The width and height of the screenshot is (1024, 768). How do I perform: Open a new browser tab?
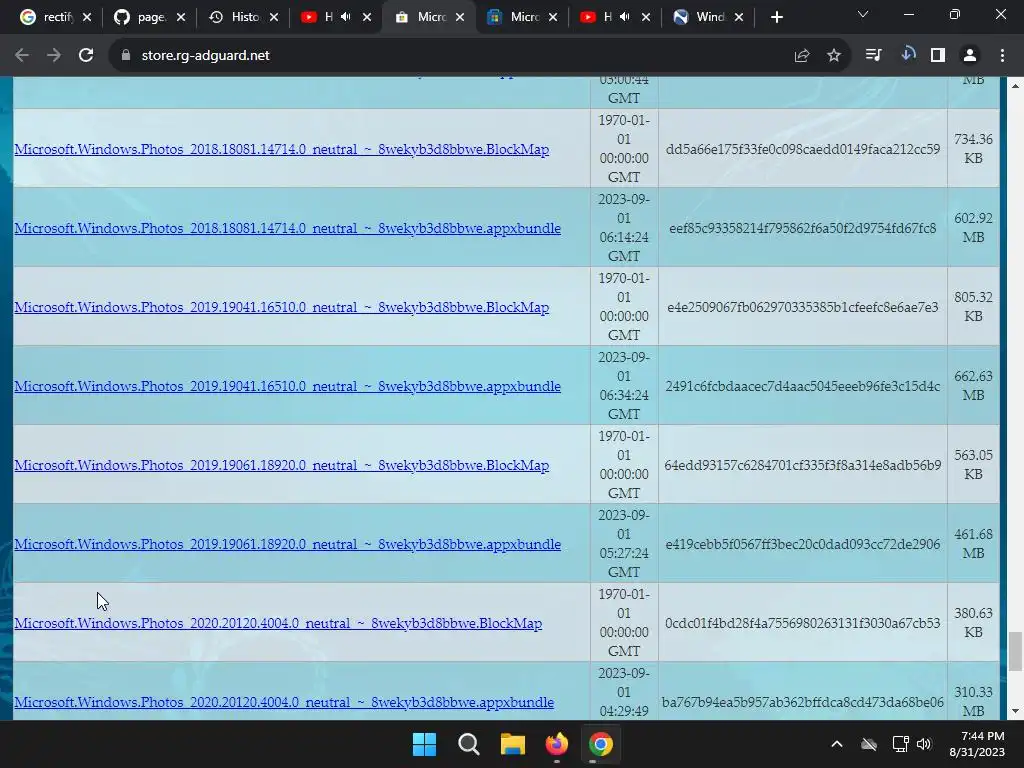click(776, 17)
